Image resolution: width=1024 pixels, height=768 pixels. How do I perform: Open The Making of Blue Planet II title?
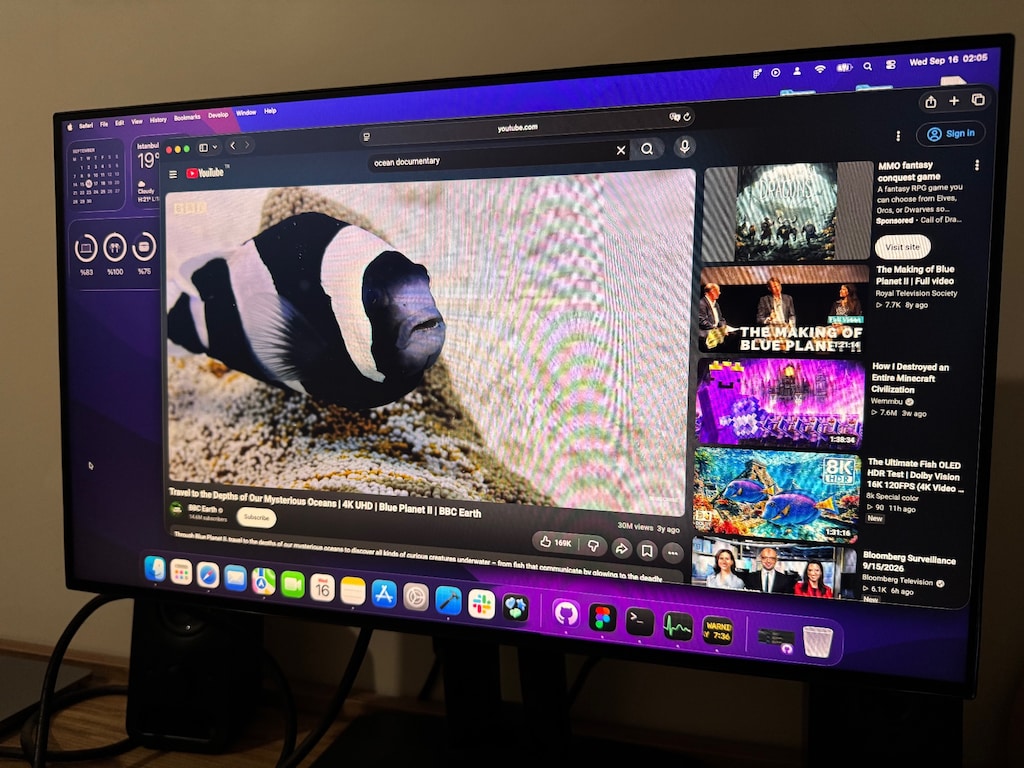click(915, 275)
